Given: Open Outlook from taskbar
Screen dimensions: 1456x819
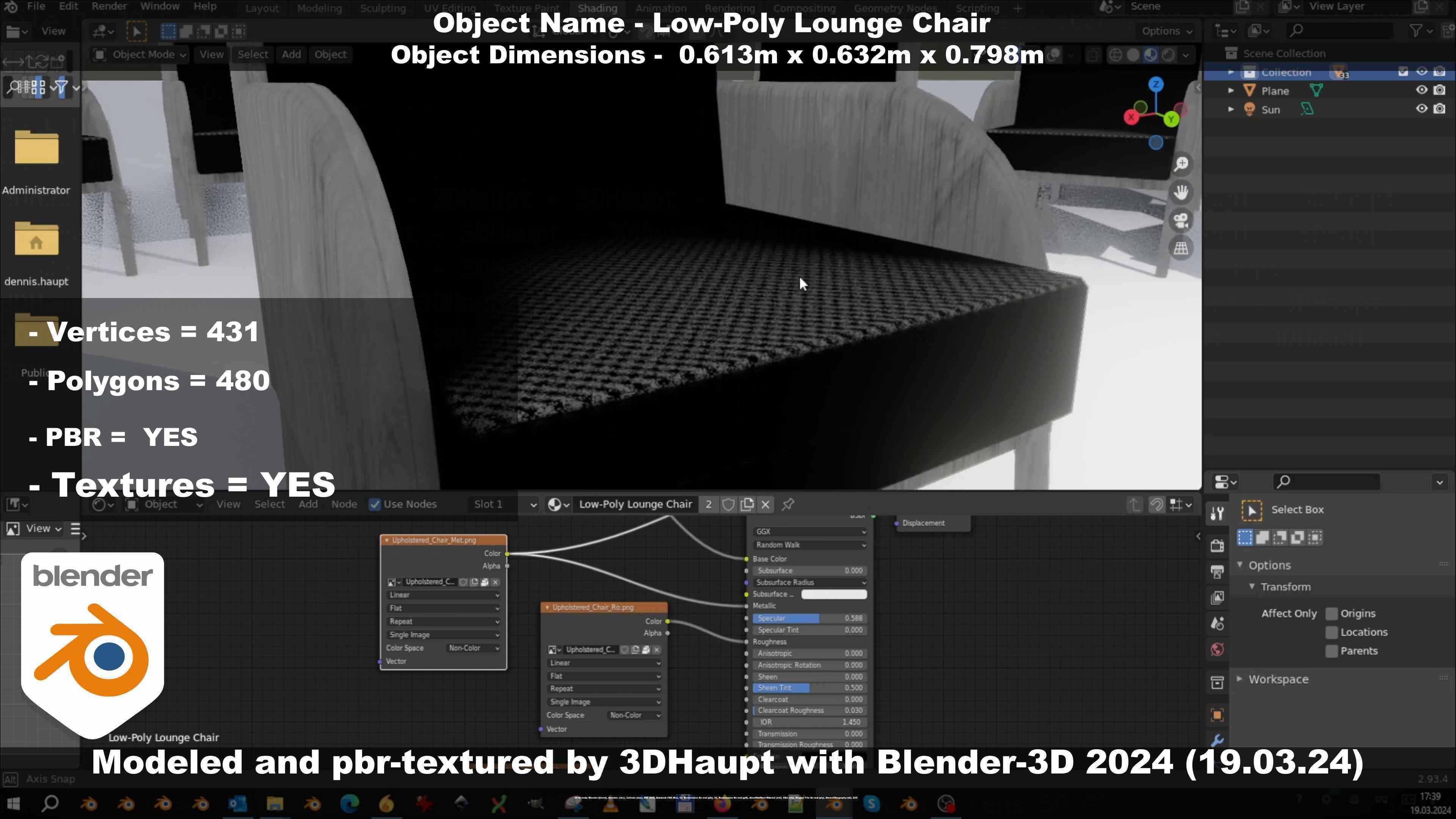Looking at the screenshot, I should 237,804.
